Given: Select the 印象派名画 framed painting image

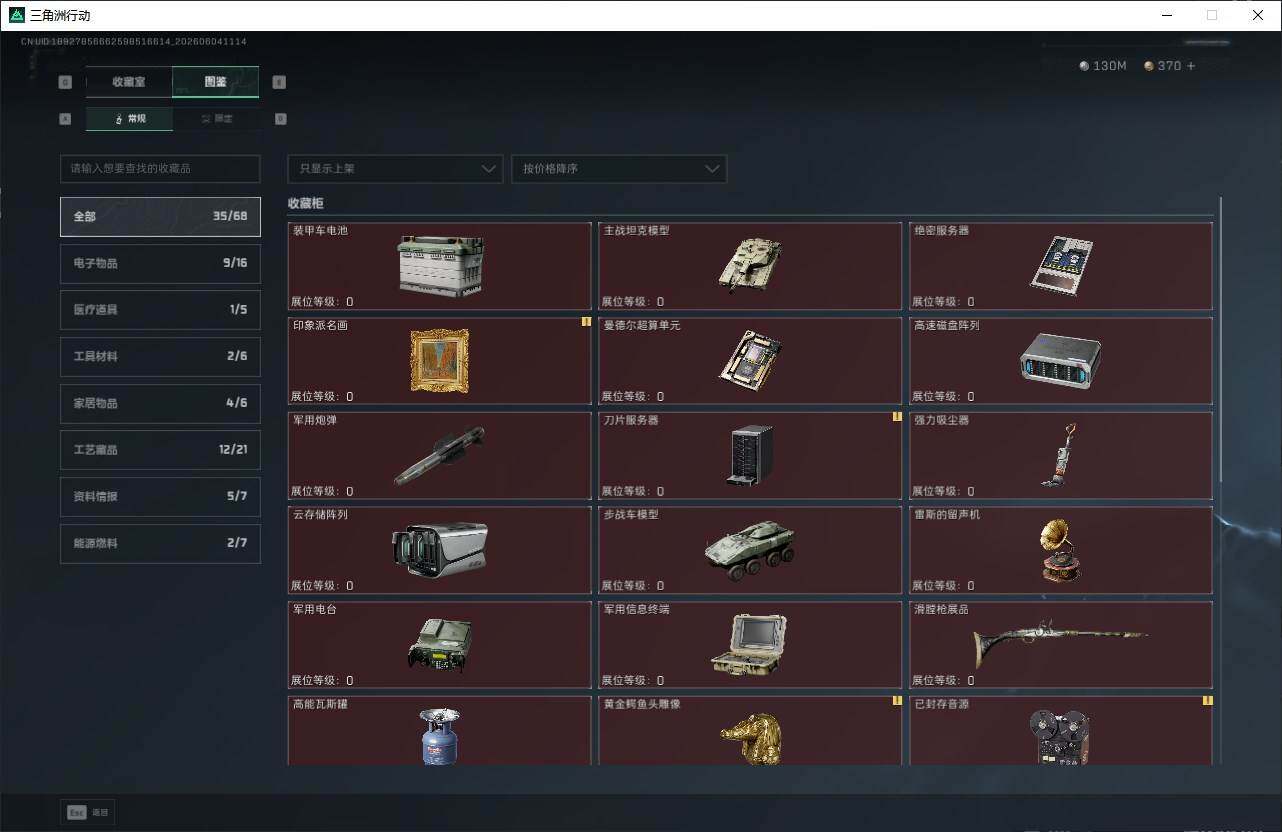Looking at the screenshot, I should 440,360.
